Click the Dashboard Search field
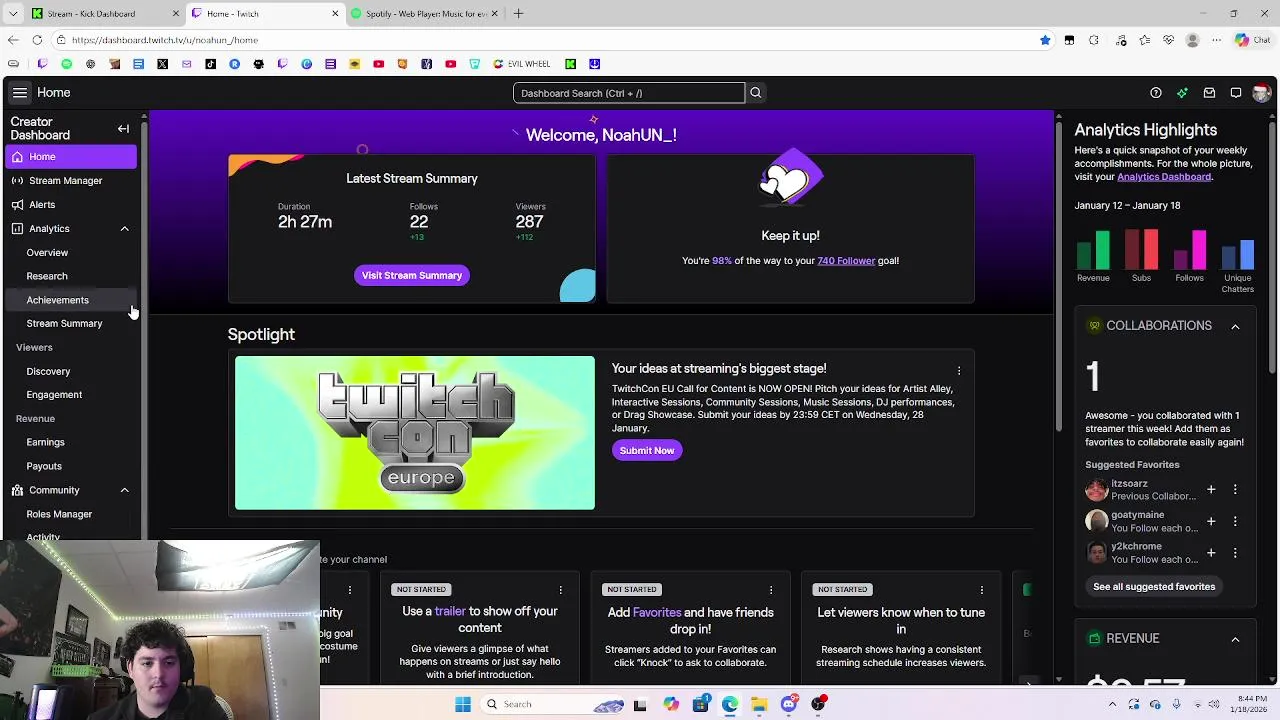The image size is (1280, 720). [x=629, y=93]
